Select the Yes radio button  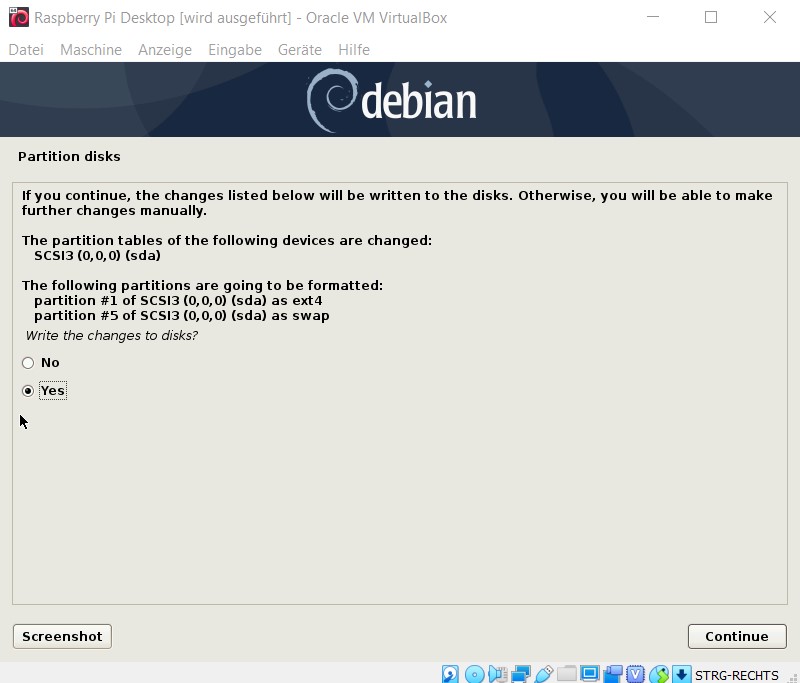[x=28, y=391]
